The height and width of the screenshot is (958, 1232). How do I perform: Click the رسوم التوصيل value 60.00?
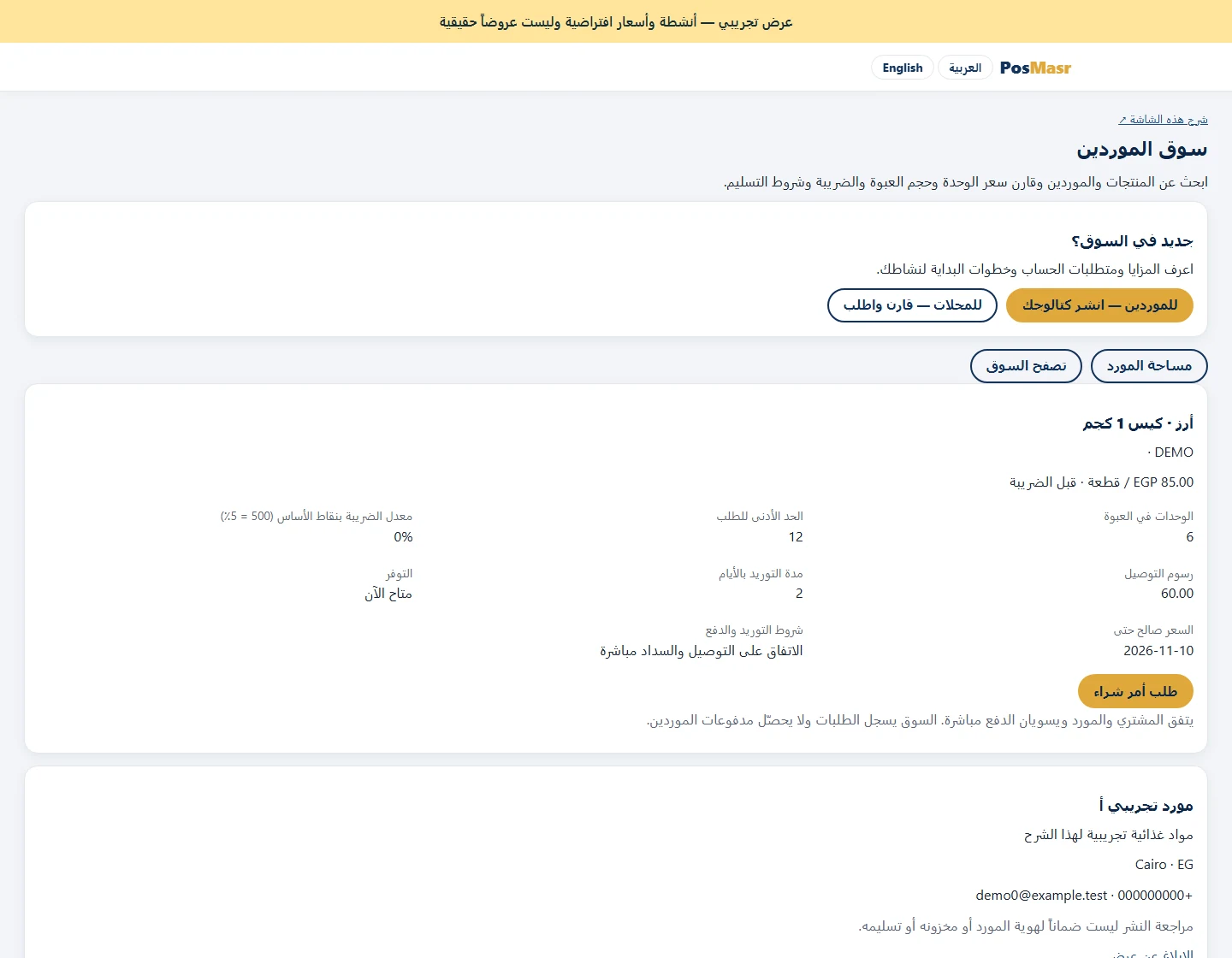coord(1177,594)
